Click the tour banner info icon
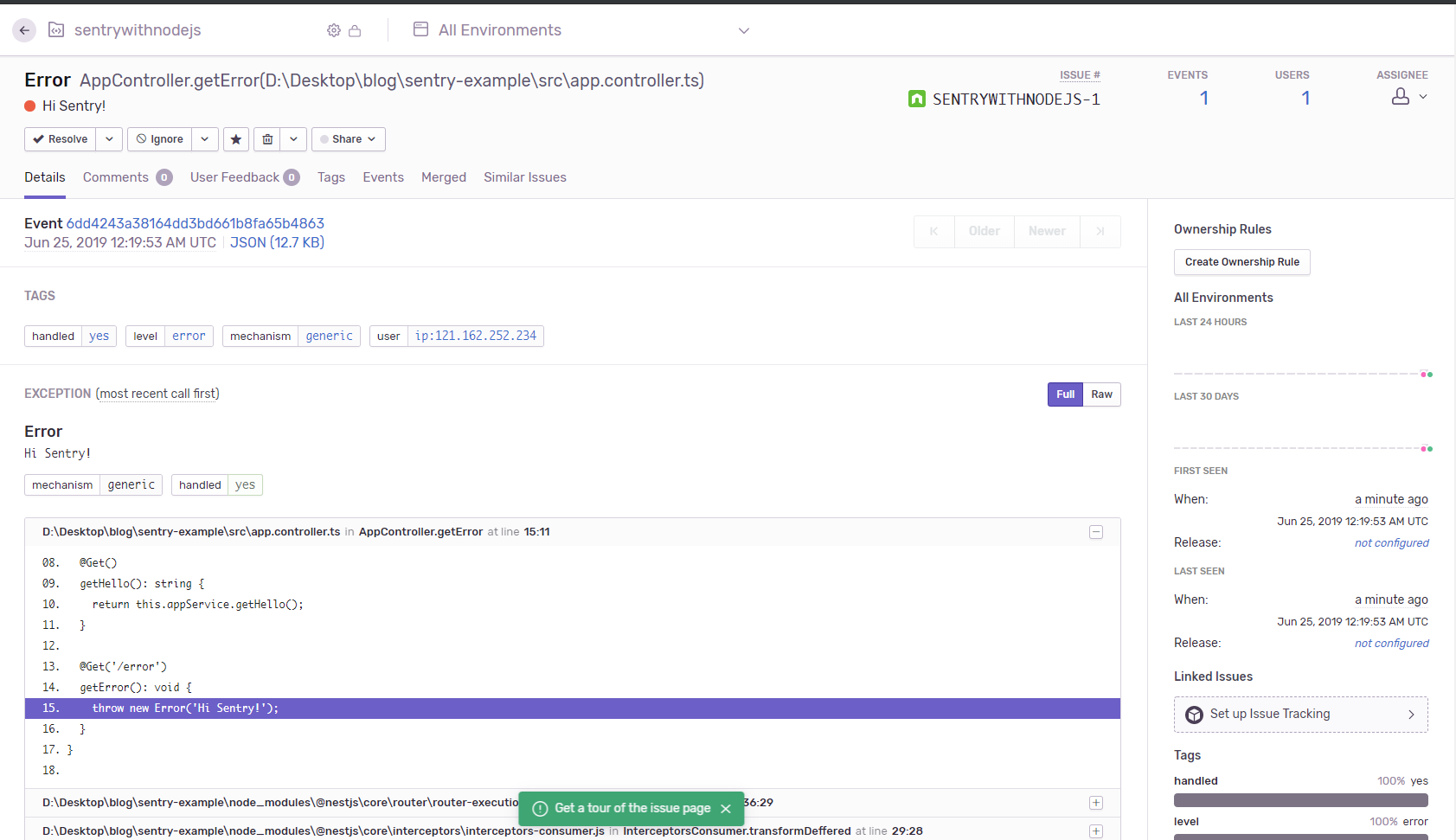Image resolution: width=1456 pixels, height=840 pixels. pyautogui.click(x=541, y=809)
